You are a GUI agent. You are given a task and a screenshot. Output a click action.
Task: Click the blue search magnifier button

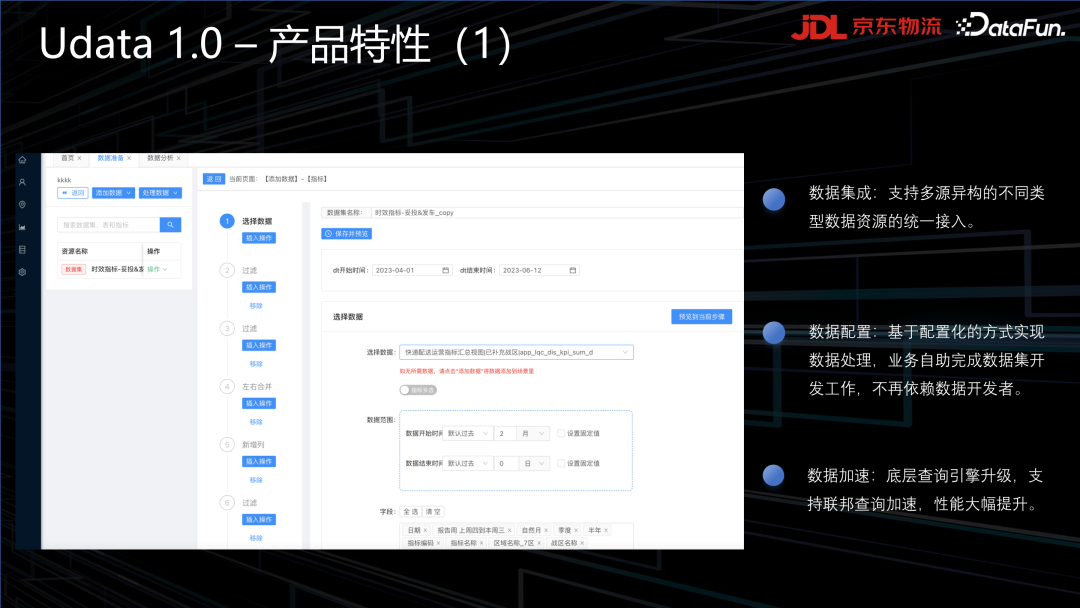tap(170, 224)
